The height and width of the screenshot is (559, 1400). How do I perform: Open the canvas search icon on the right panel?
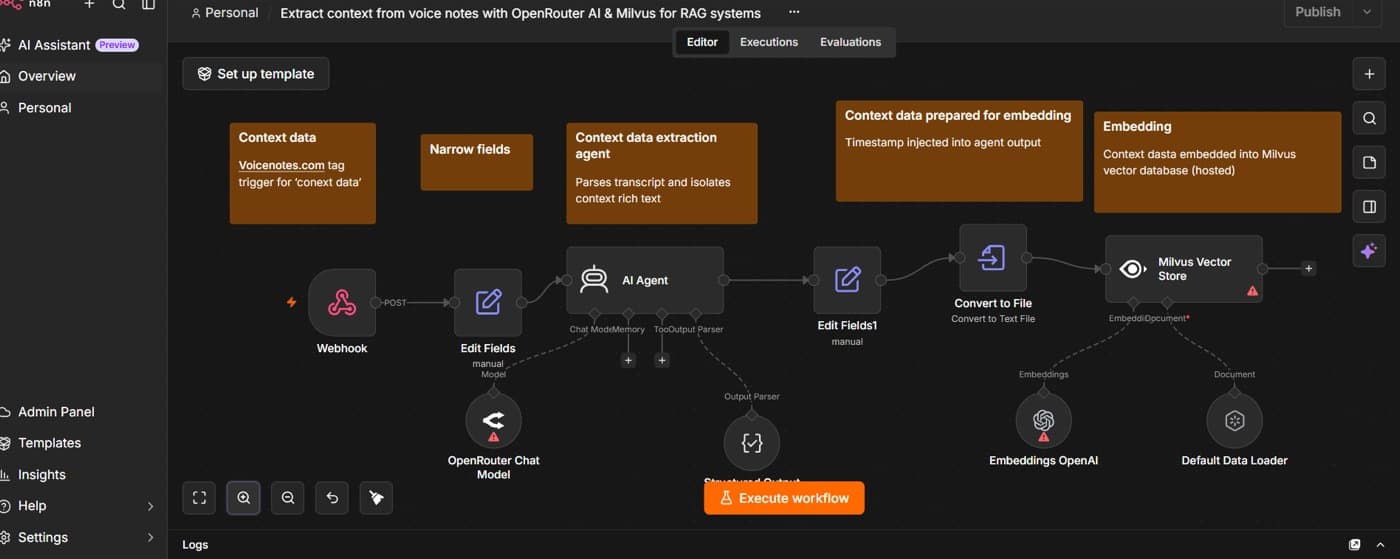pos(1369,118)
